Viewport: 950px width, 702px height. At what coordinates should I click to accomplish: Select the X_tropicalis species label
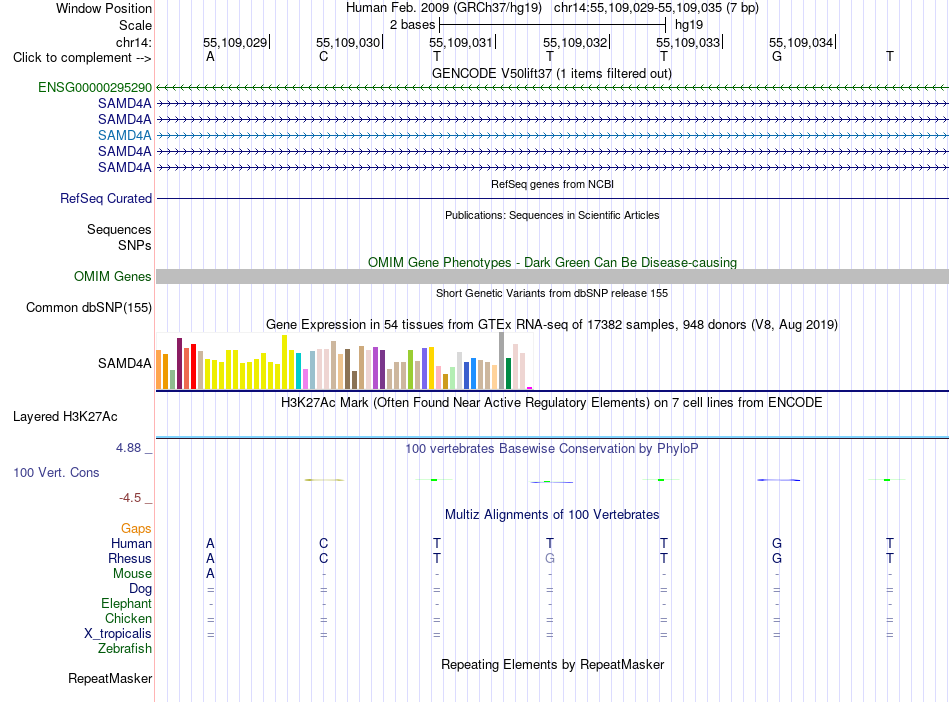click(x=118, y=634)
